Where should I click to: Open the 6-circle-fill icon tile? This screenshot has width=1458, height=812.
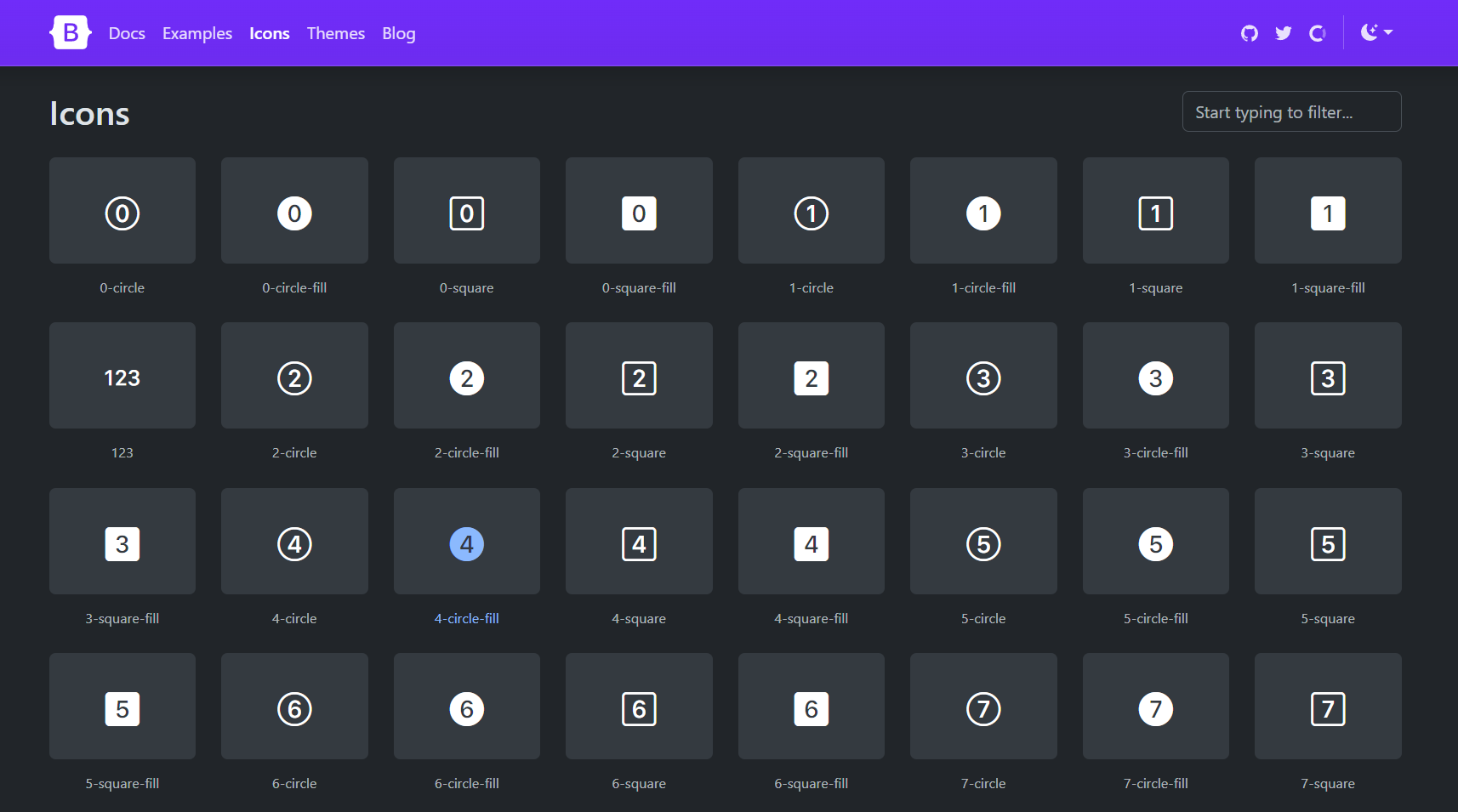click(x=466, y=707)
